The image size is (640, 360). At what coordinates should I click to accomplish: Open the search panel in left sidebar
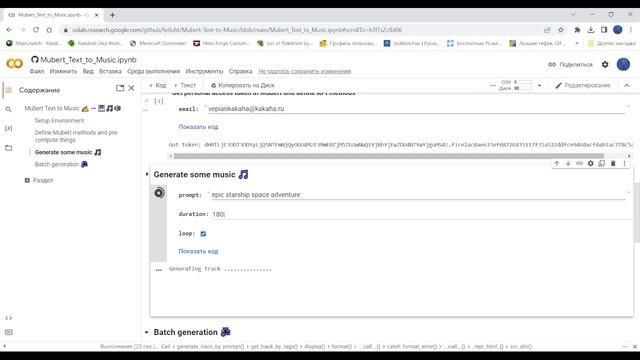tap(9, 109)
